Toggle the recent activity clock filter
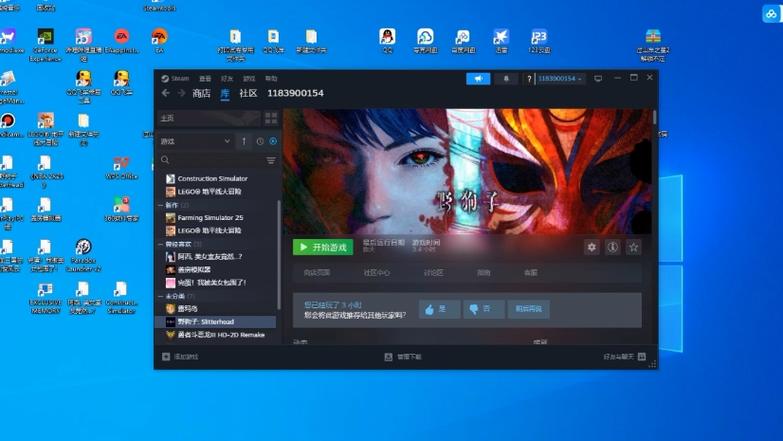The height and width of the screenshot is (441, 783). [x=260, y=141]
